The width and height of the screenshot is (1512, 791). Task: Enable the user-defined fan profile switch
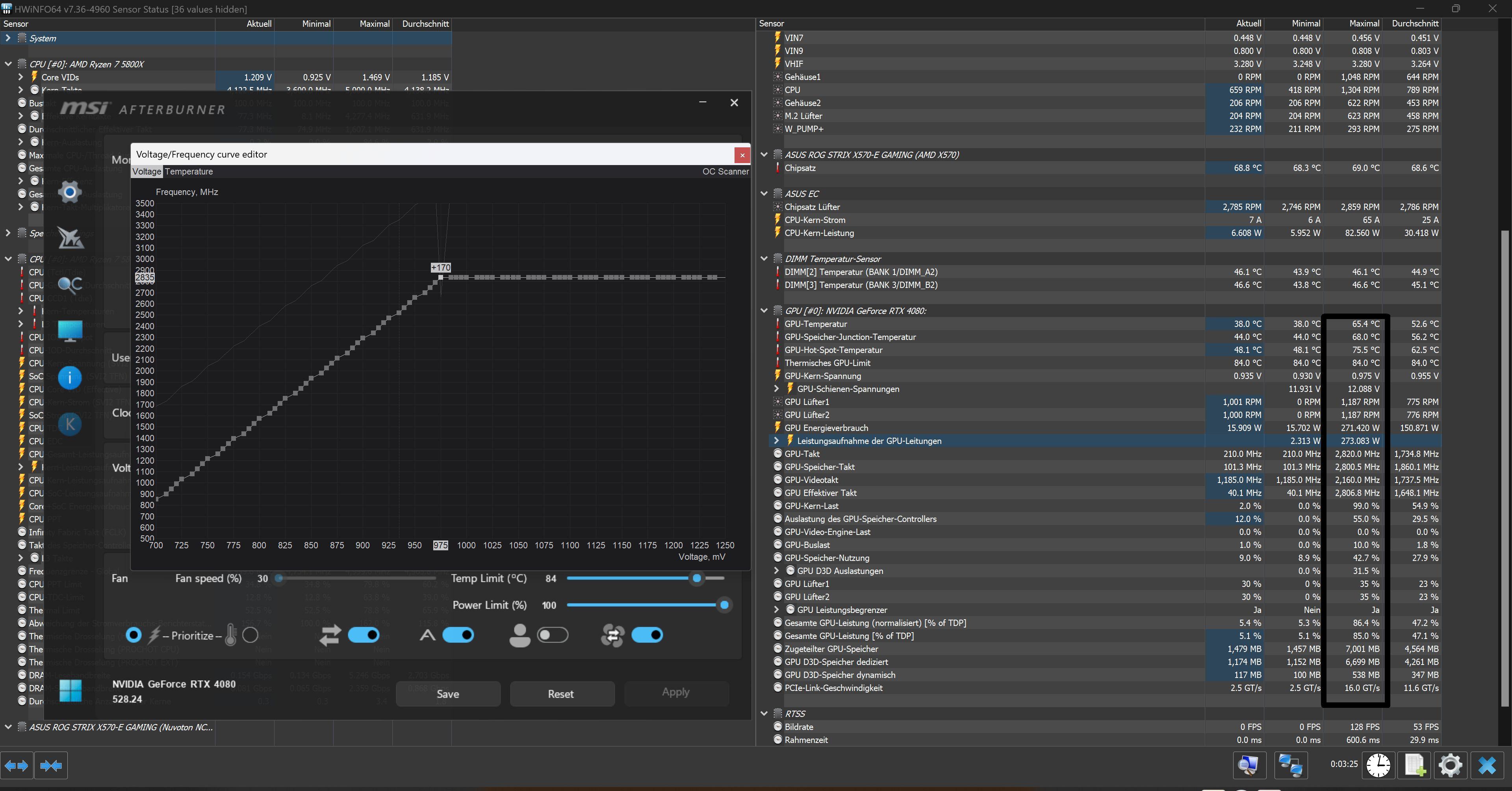pyautogui.click(x=553, y=635)
